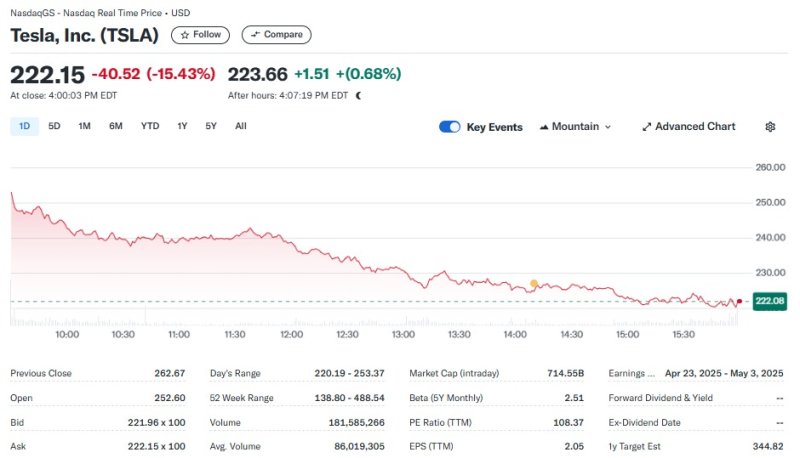
Task: Click the red last-price dot on chart
Action: click(738, 301)
